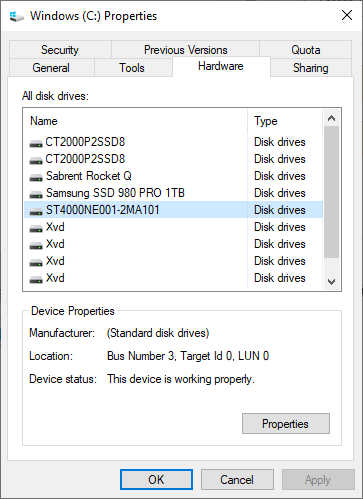Click the Windows drive icon in title bar
The height and width of the screenshot is (499, 363).
point(16,16)
